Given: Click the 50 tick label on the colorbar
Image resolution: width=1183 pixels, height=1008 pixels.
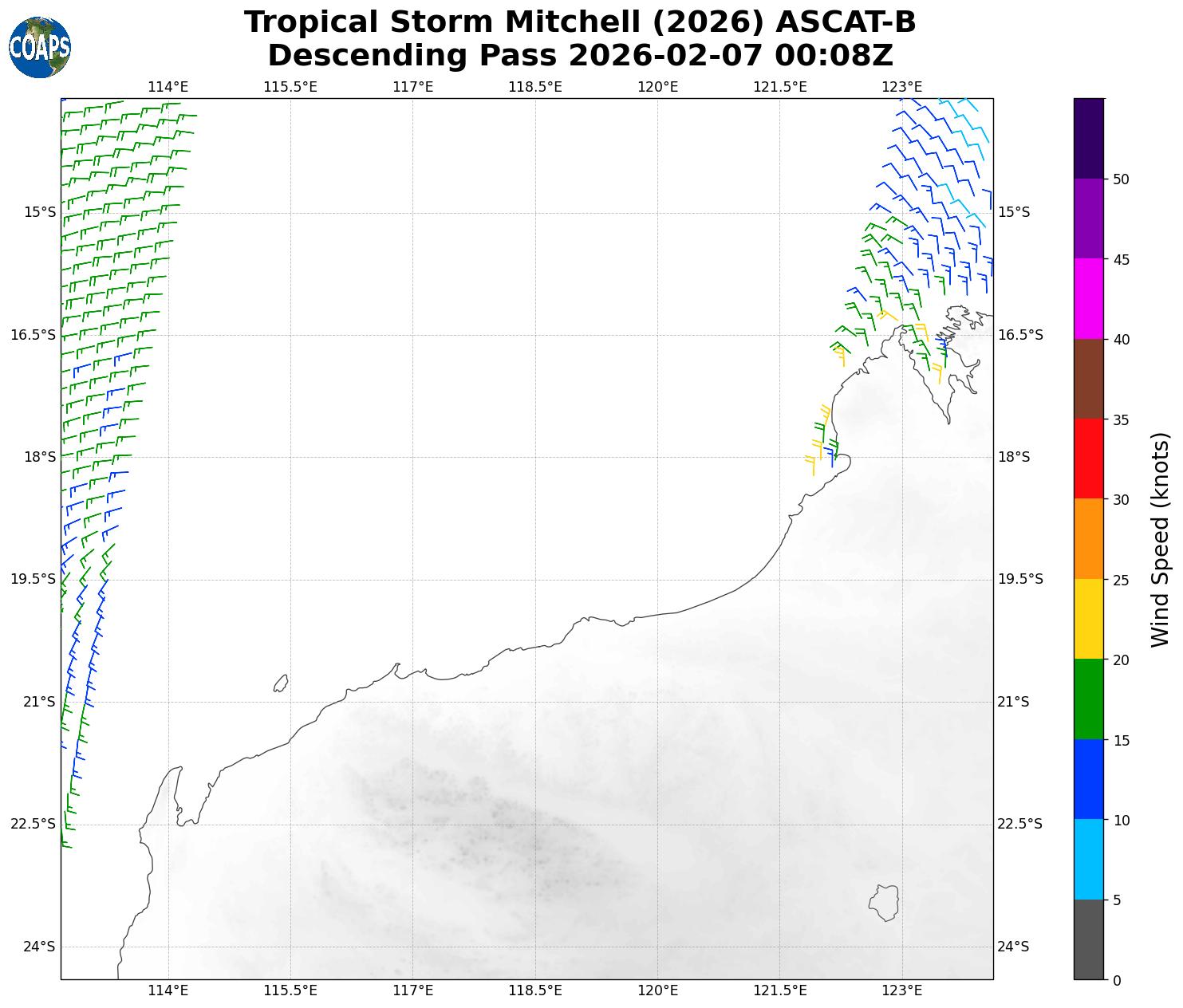Looking at the screenshot, I should [1121, 179].
